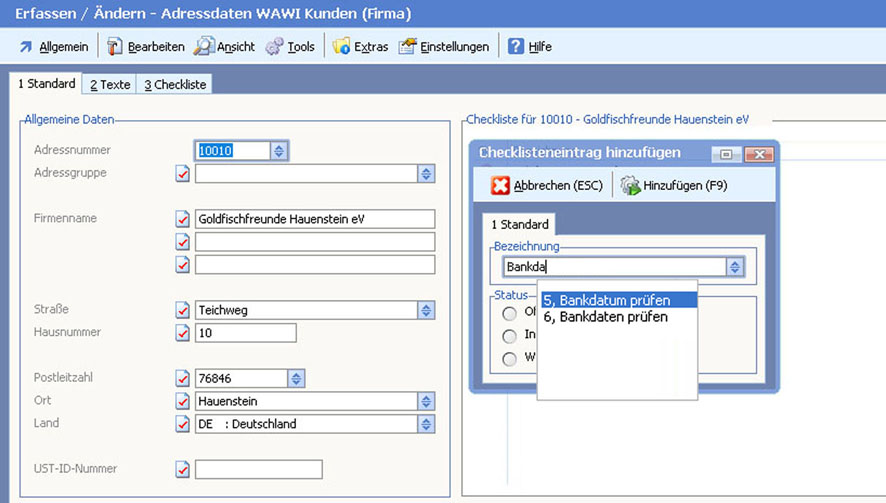
Task: Toggle the UST-ID-Nummer checkbox
Action: pos(182,469)
